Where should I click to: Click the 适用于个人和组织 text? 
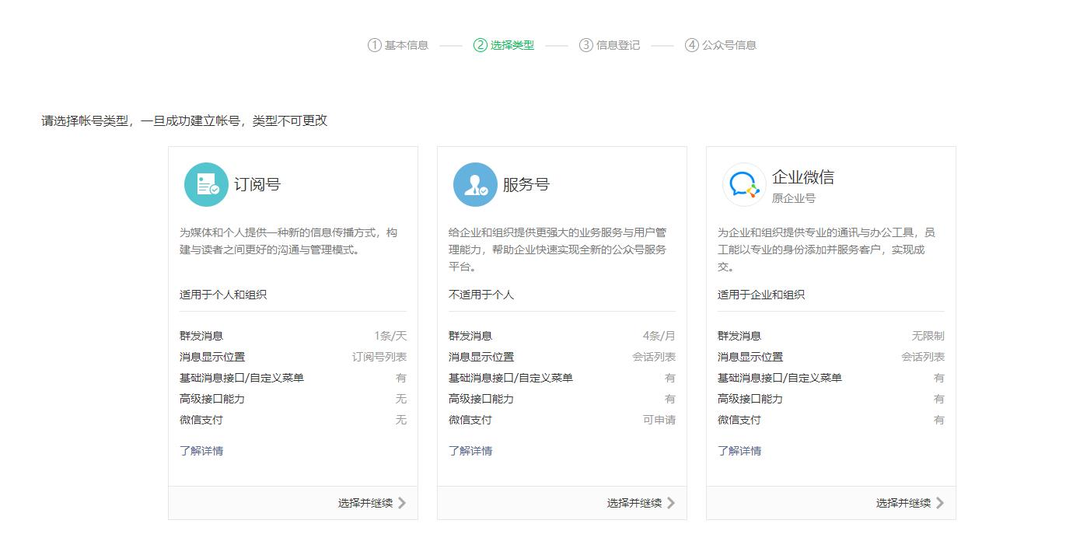point(223,295)
